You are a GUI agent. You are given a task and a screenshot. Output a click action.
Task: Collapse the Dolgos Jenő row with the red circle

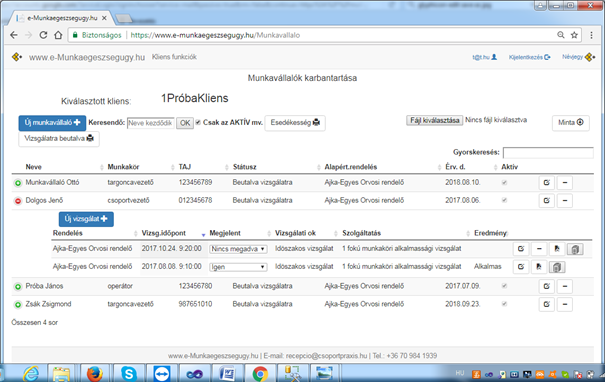pos(18,201)
